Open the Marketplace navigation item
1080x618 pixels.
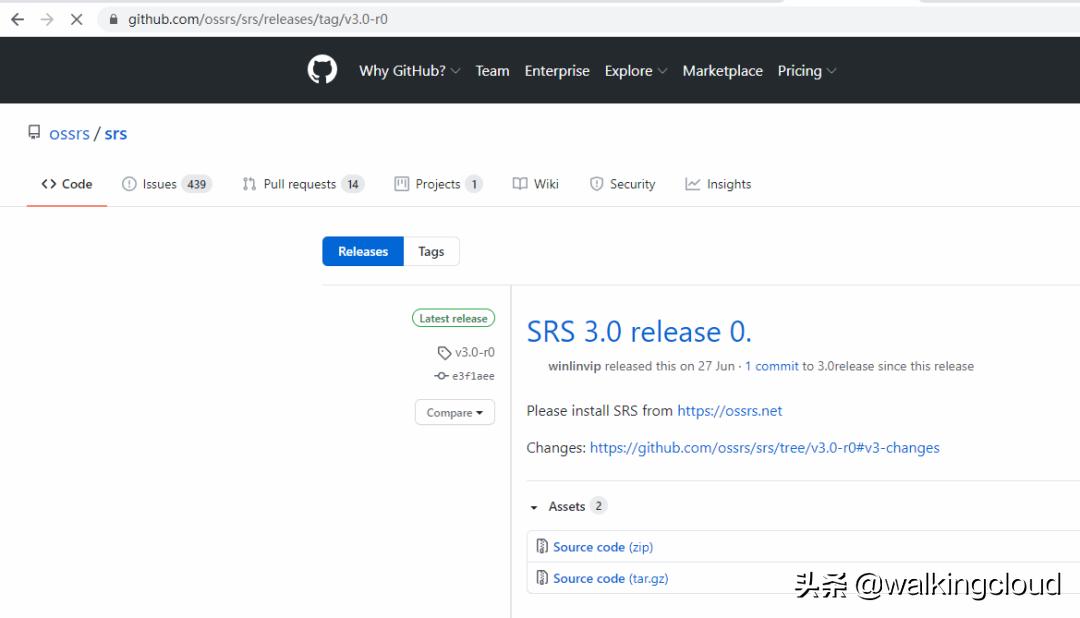tap(722, 70)
